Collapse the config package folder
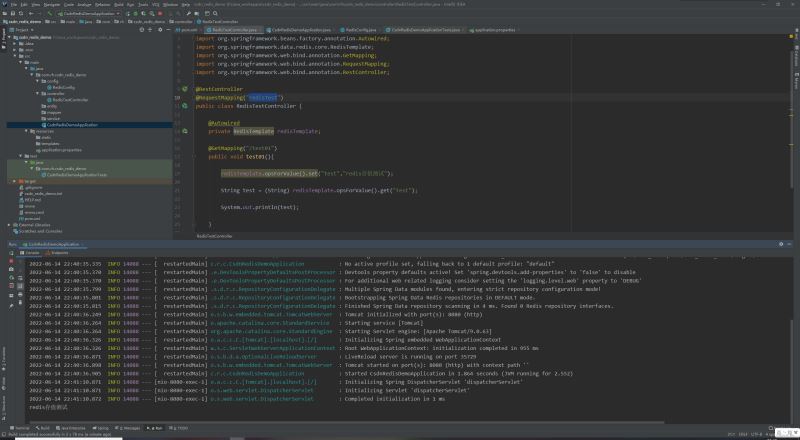Viewport: 800px width, 440px height. click(x=36, y=80)
